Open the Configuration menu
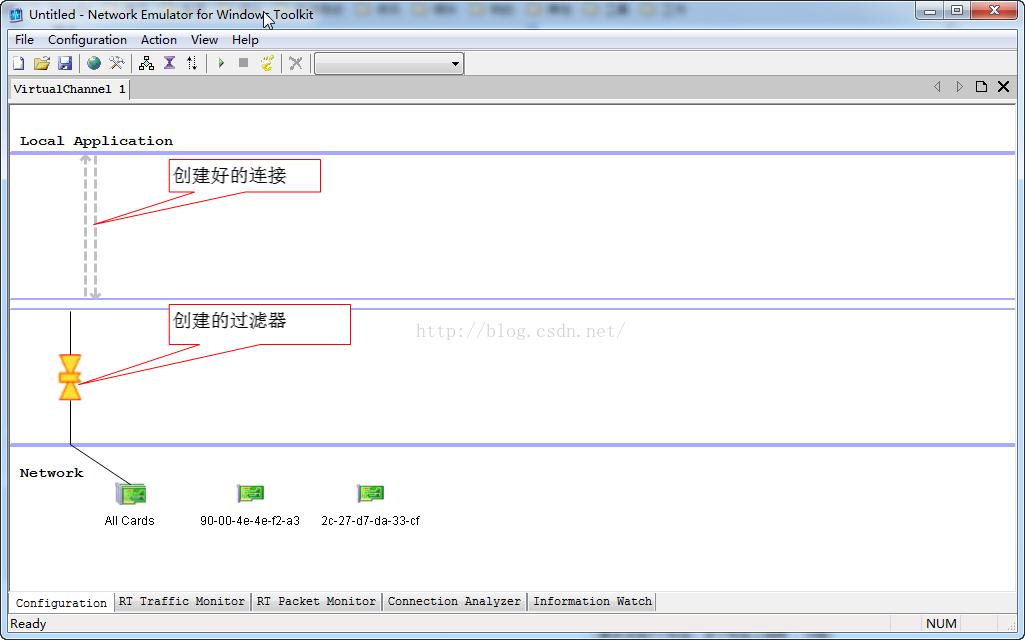The width and height of the screenshot is (1025, 640). pyautogui.click(x=88, y=40)
